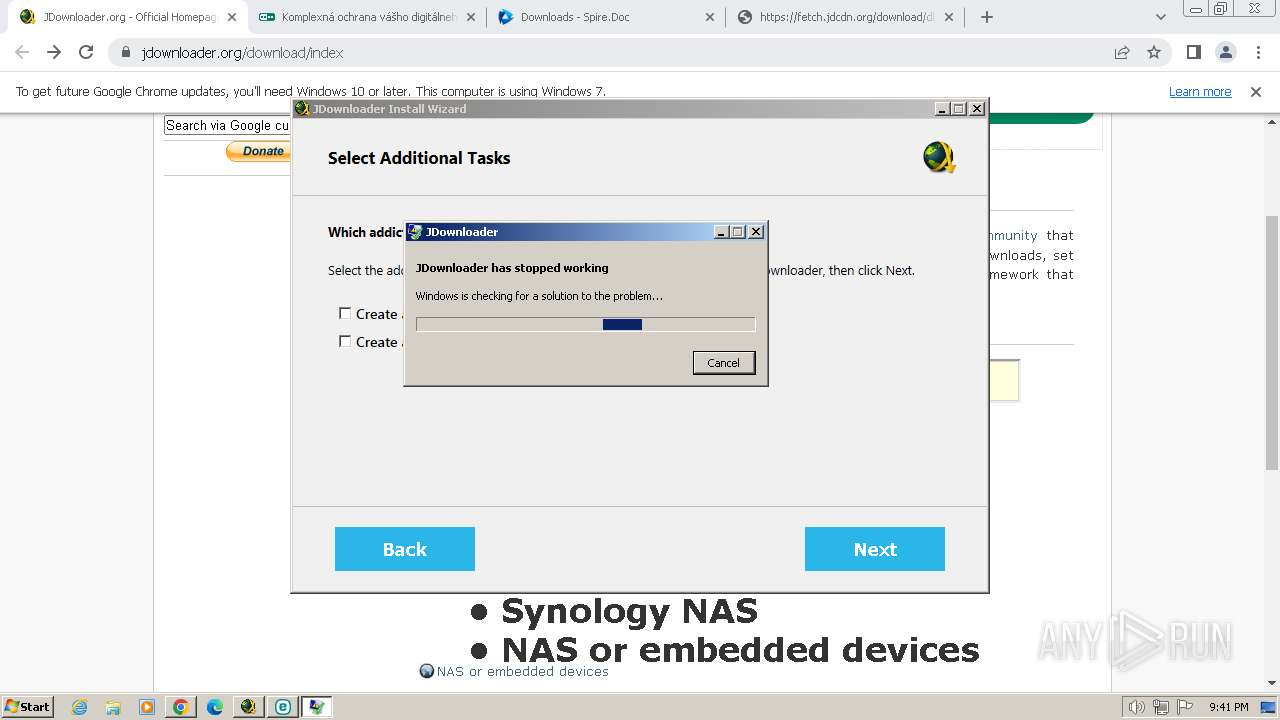Click the 'Select Additional Tasks' heading
This screenshot has height=720, width=1280.
tap(419, 158)
